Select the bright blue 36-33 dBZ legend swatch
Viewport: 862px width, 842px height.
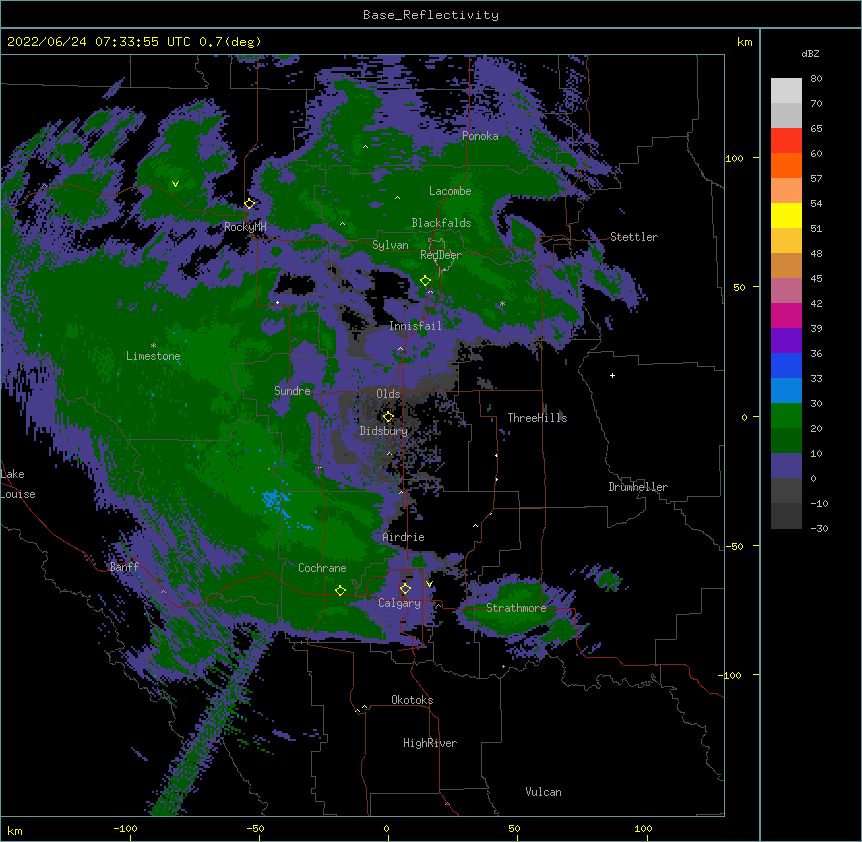(x=786, y=365)
